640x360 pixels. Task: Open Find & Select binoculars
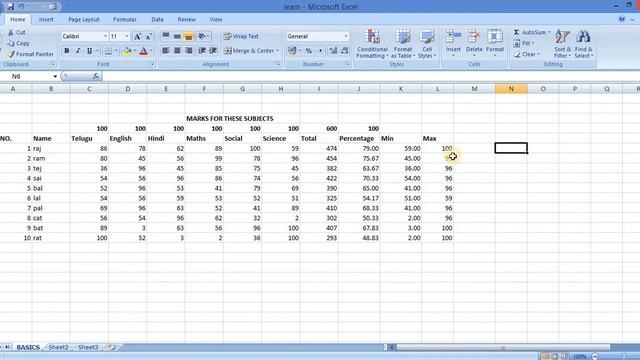584,44
